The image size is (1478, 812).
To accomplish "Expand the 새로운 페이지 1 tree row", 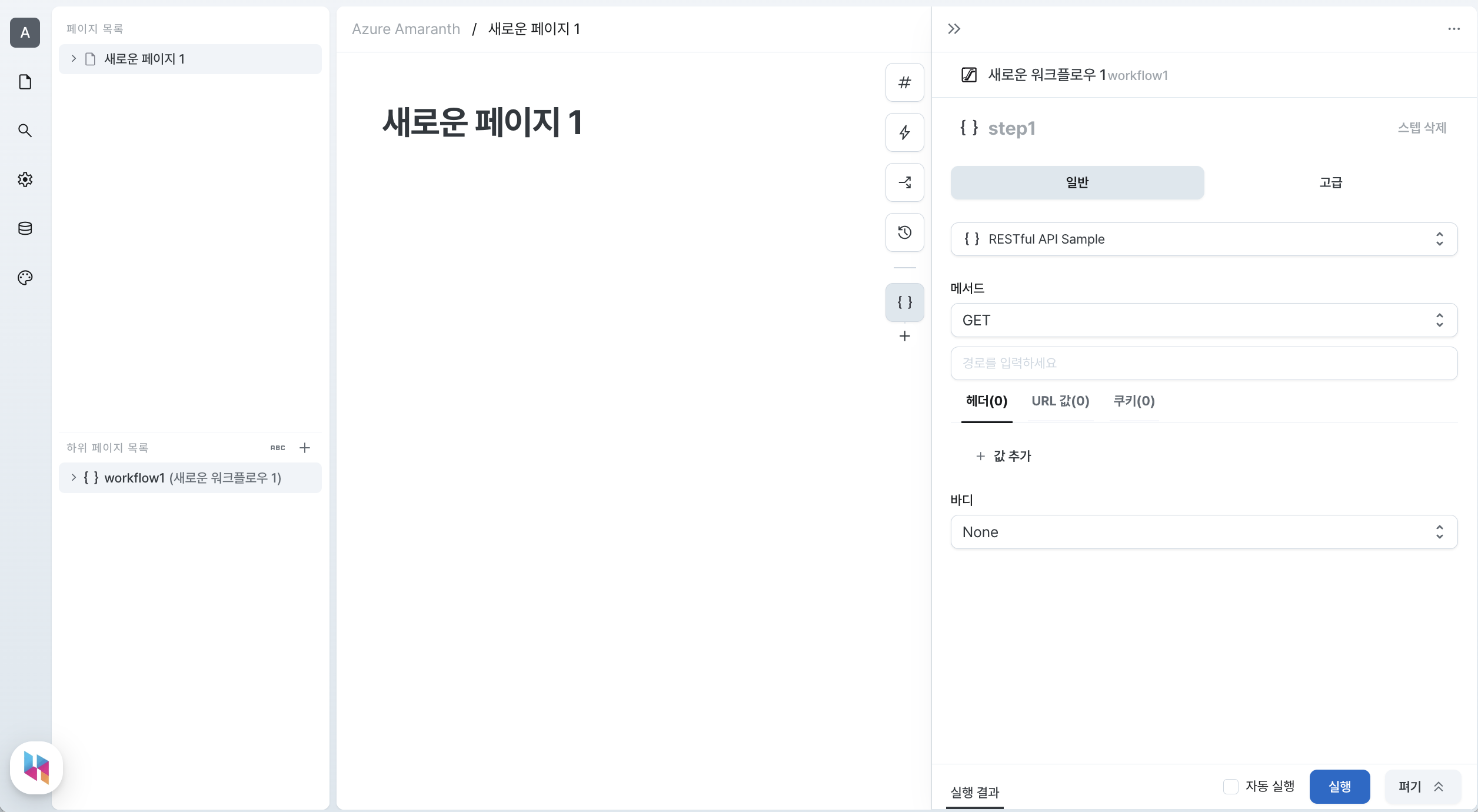I will pos(74,58).
